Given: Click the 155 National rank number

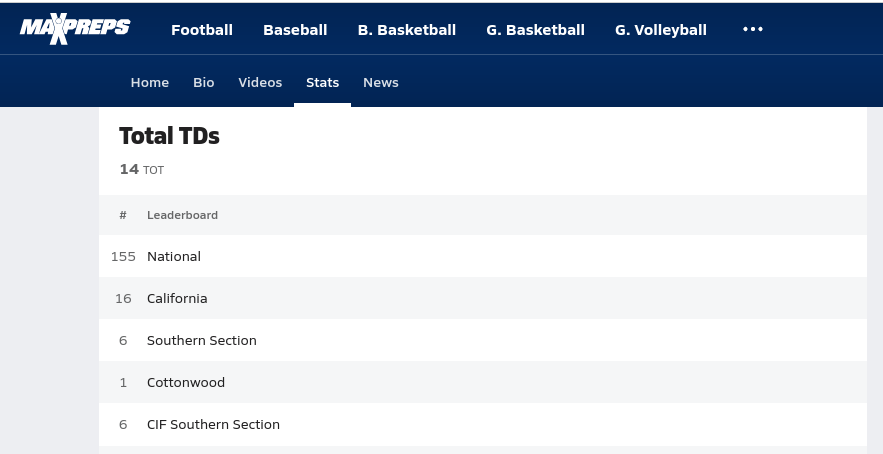Looking at the screenshot, I should point(123,257).
